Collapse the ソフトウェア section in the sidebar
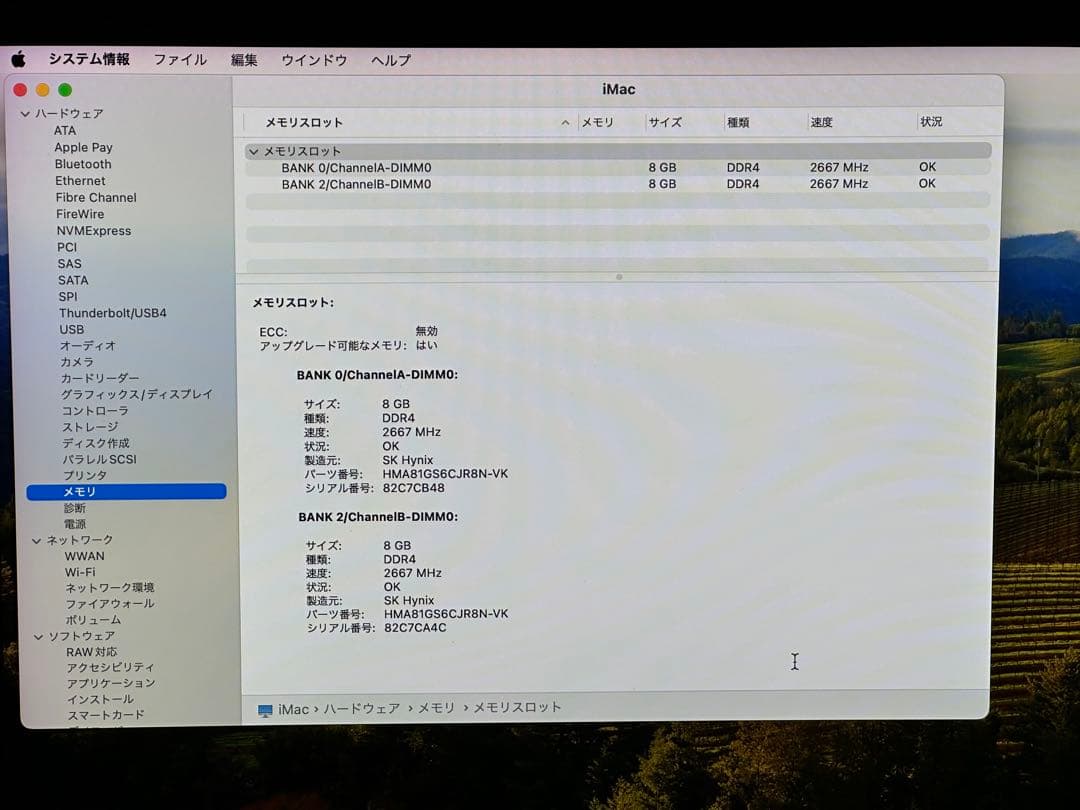The image size is (1080, 810). click(38, 635)
